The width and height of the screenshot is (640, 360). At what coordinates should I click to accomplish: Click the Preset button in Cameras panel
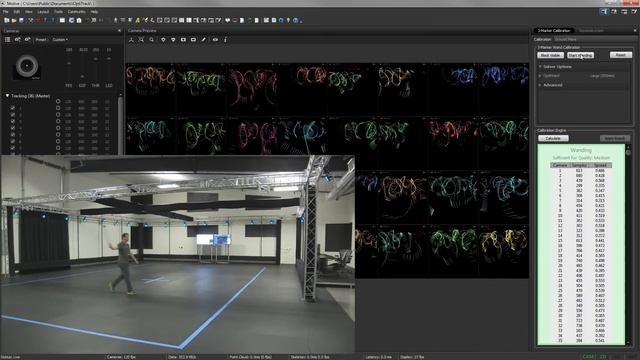click(x=41, y=40)
